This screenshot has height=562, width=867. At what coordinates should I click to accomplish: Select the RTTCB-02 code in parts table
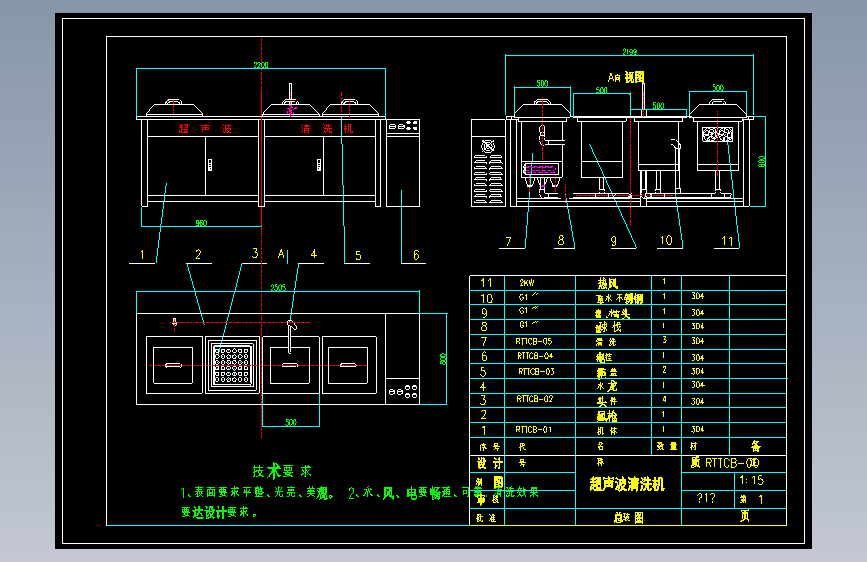(534, 399)
